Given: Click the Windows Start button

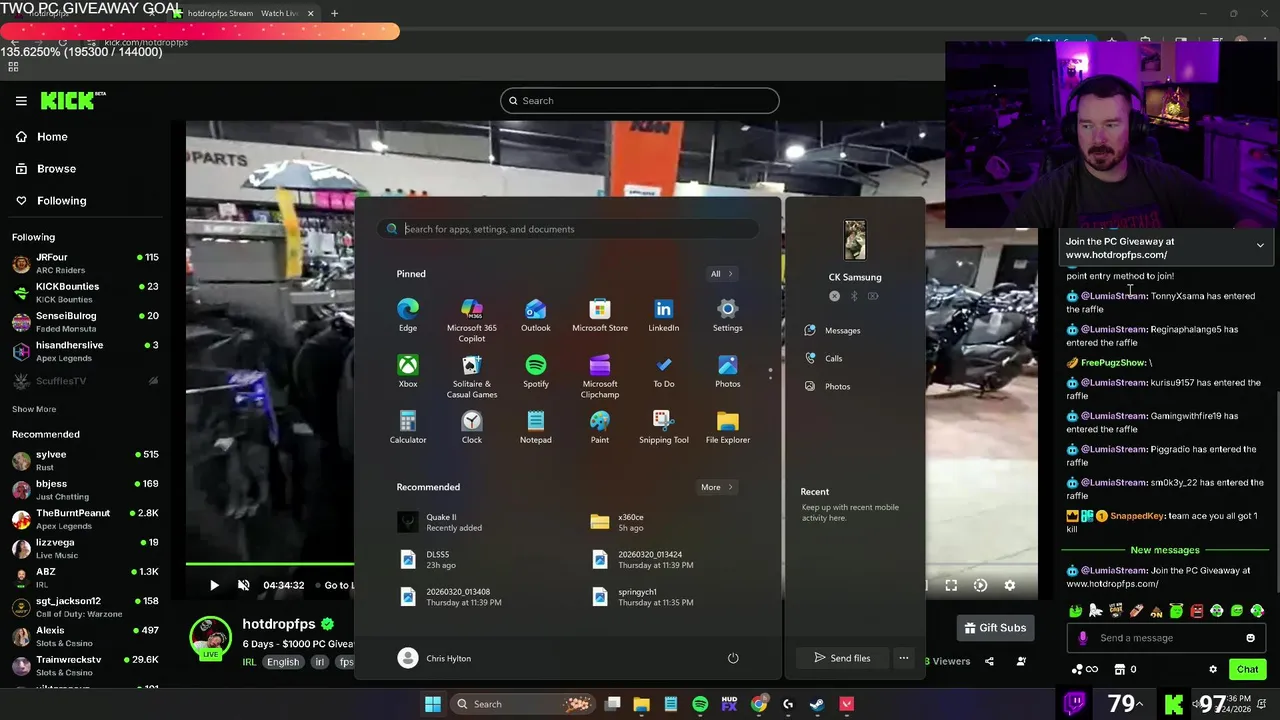Looking at the screenshot, I should click(x=433, y=704).
